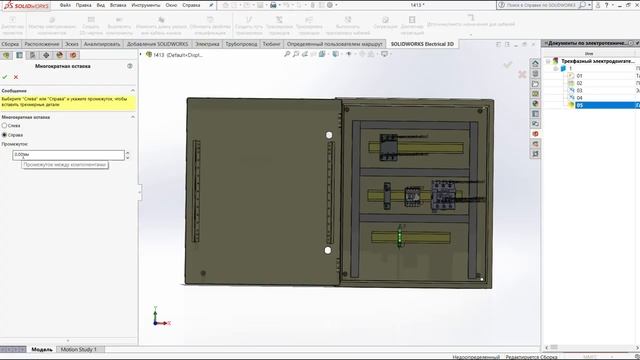Pin the menu bar with pushpin icon
Screen dimensions: 640x360
click(x=211, y=5)
